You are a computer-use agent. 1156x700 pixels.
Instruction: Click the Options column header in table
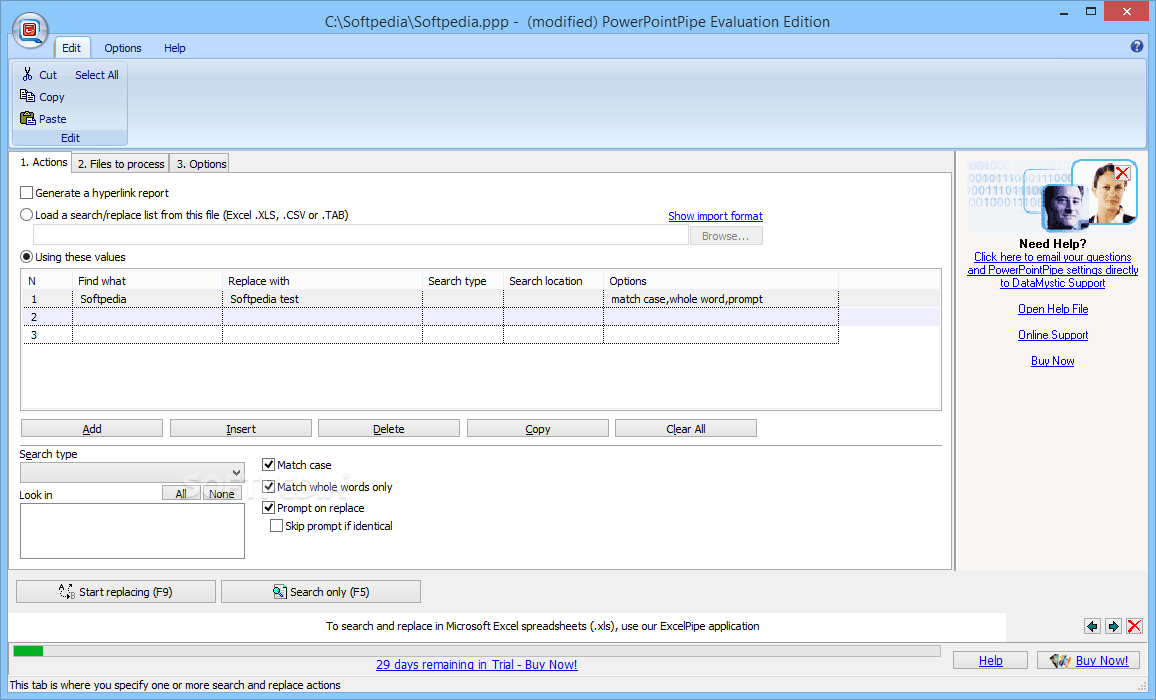click(721, 281)
